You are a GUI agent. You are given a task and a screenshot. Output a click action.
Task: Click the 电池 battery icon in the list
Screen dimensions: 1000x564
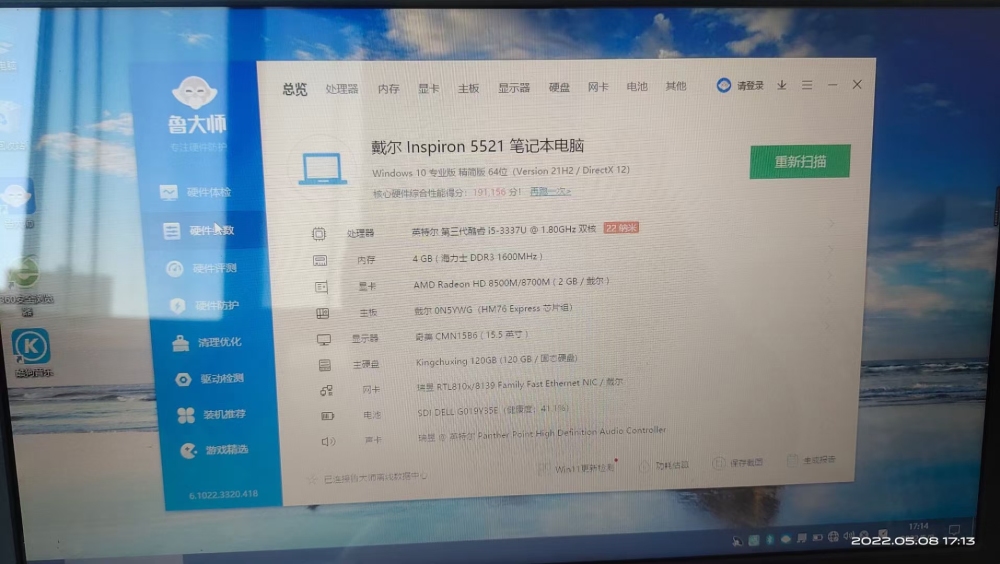327,416
